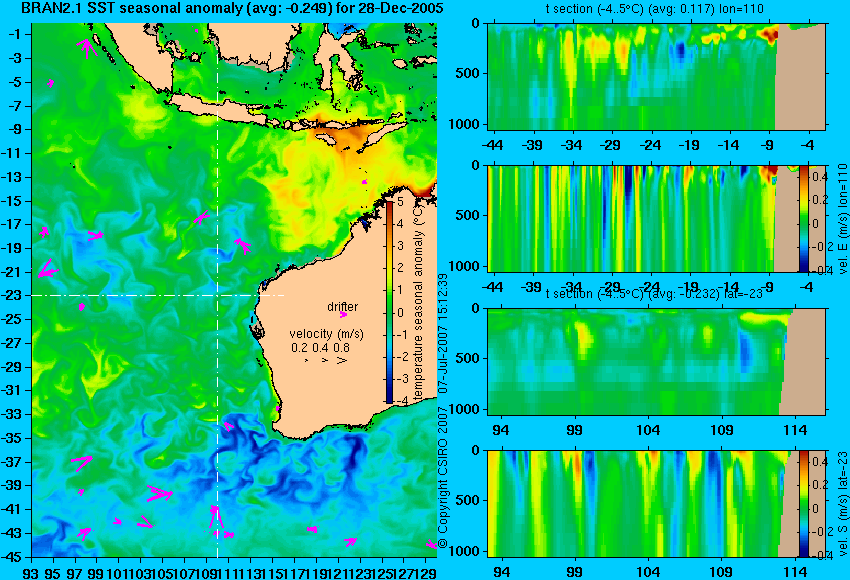850x580 pixels.
Task: Click the large magenta drifter arrow off Sumatra's northwest coast
Action: tap(87, 47)
